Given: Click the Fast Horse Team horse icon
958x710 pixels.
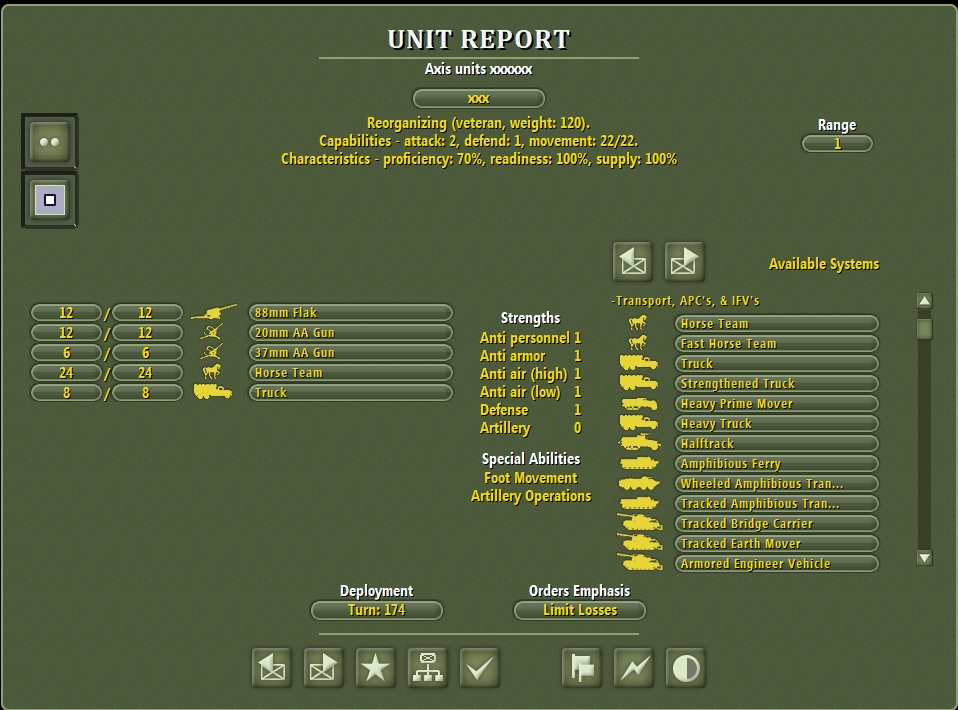Looking at the screenshot, I should point(638,343).
